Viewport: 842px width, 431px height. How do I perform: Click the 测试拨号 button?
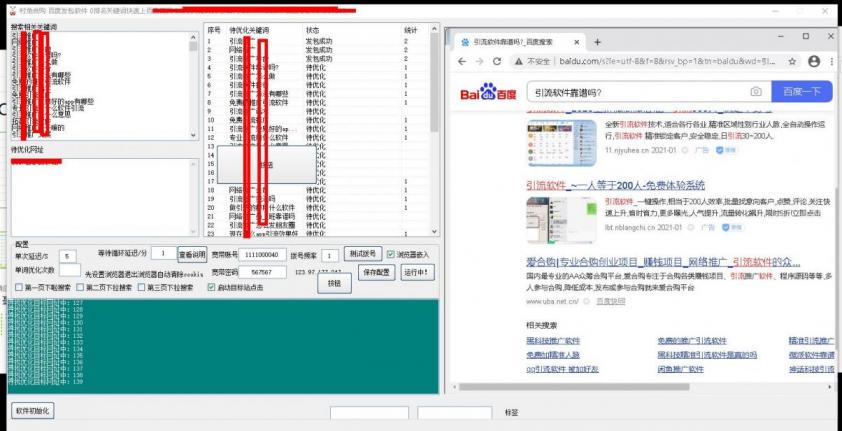point(362,254)
